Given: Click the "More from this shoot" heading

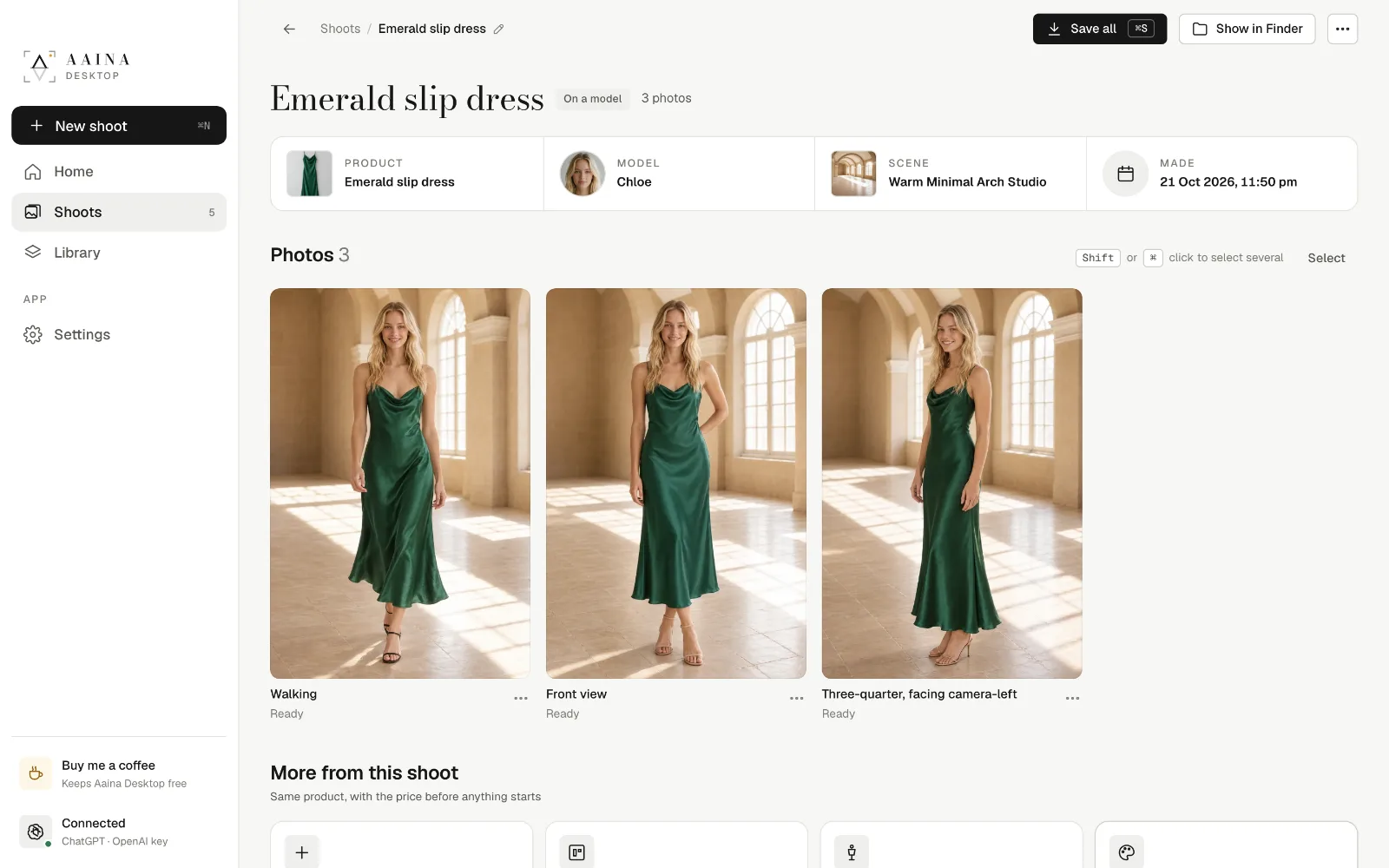Looking at the screenshot, I should 365,773.
